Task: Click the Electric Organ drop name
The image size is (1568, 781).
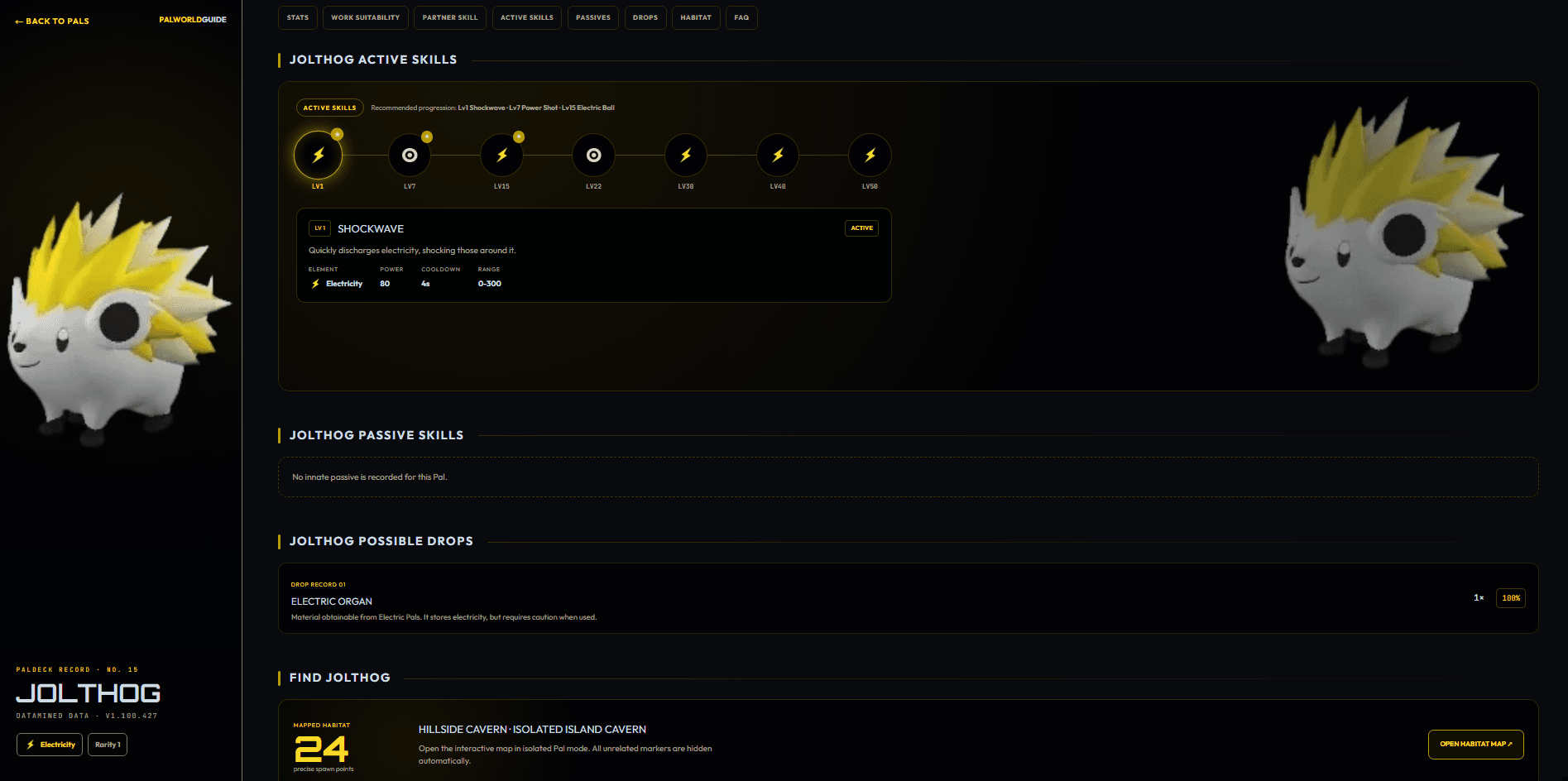Action: tap(332, 601)
